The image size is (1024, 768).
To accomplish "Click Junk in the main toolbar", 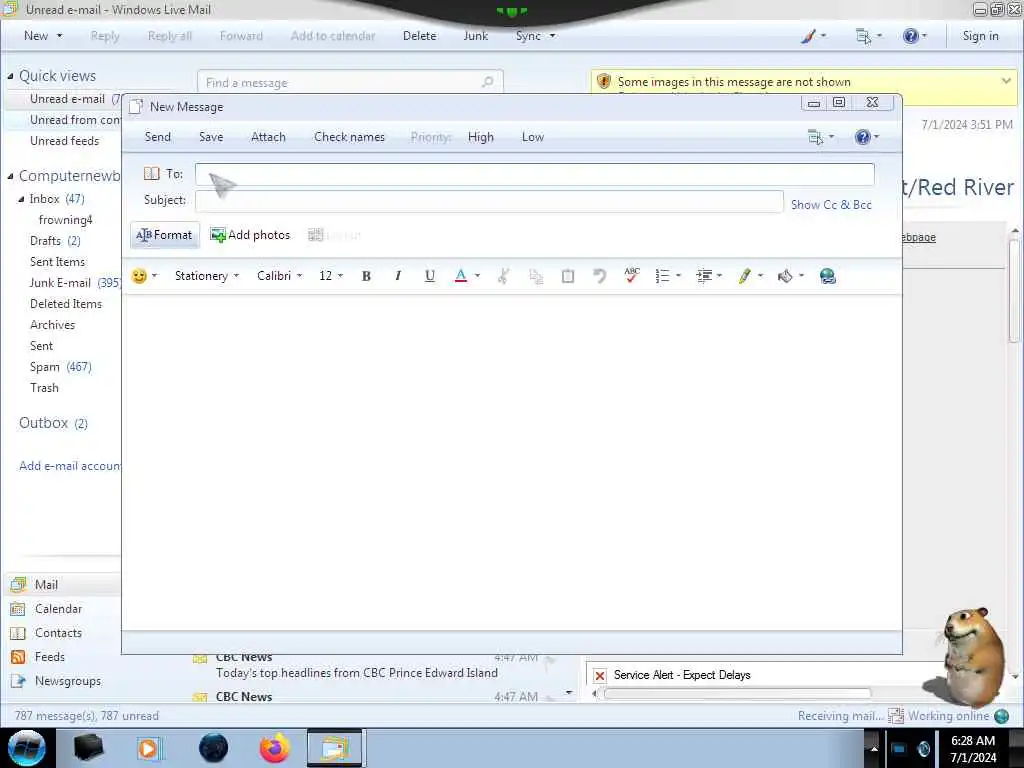I will [475, 36].
